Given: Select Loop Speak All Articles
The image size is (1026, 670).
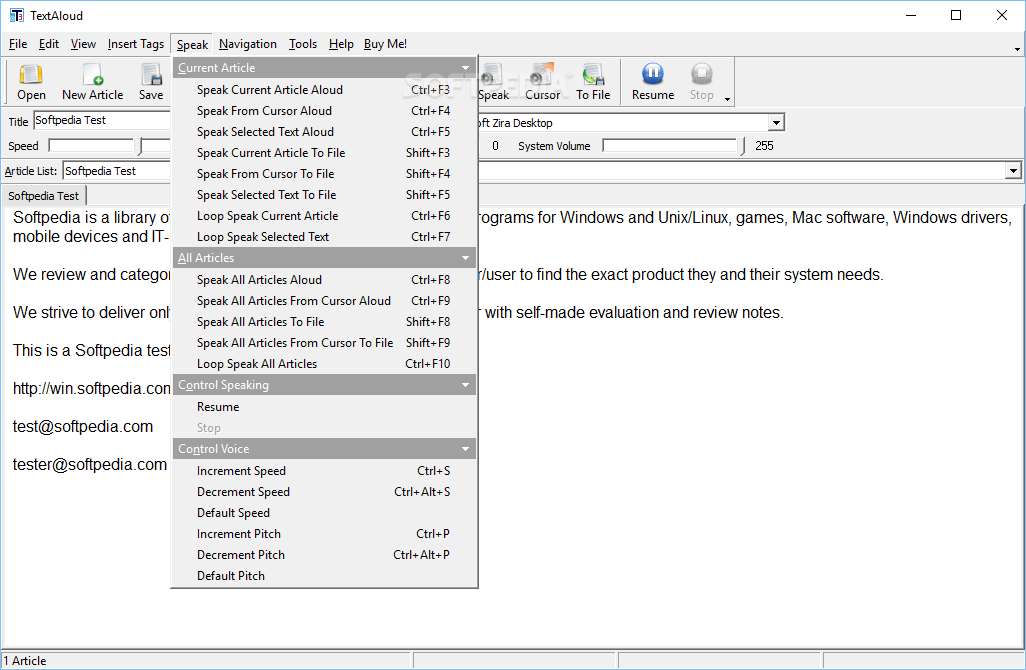Looking at the screenshot, I should pos(324,363).
